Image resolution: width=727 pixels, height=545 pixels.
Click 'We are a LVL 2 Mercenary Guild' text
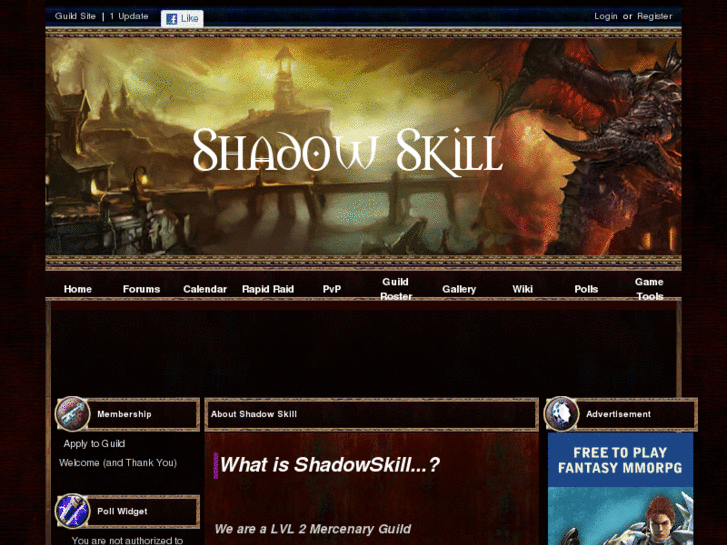click(x=312, y=529)
